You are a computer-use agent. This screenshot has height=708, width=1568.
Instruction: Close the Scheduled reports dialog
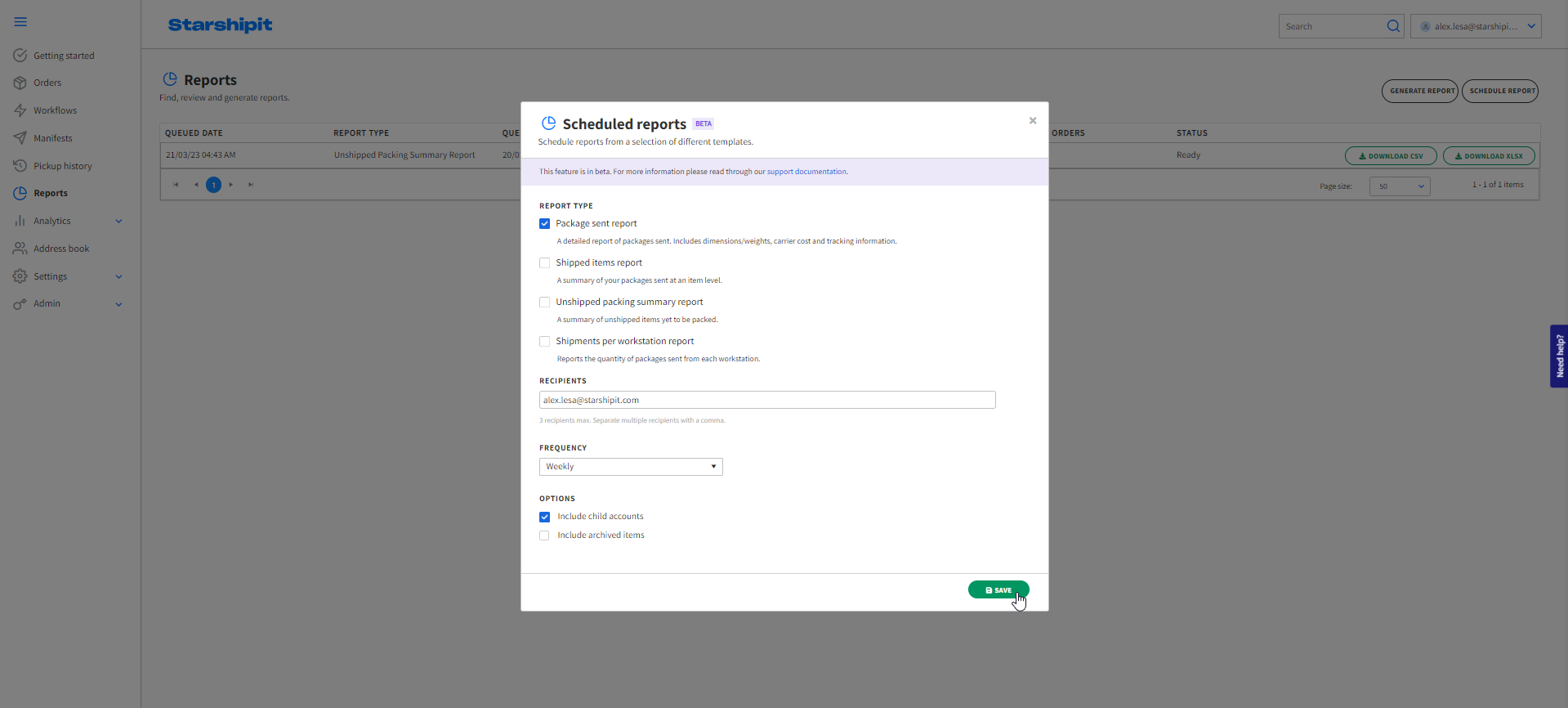tap(1033, 120)
